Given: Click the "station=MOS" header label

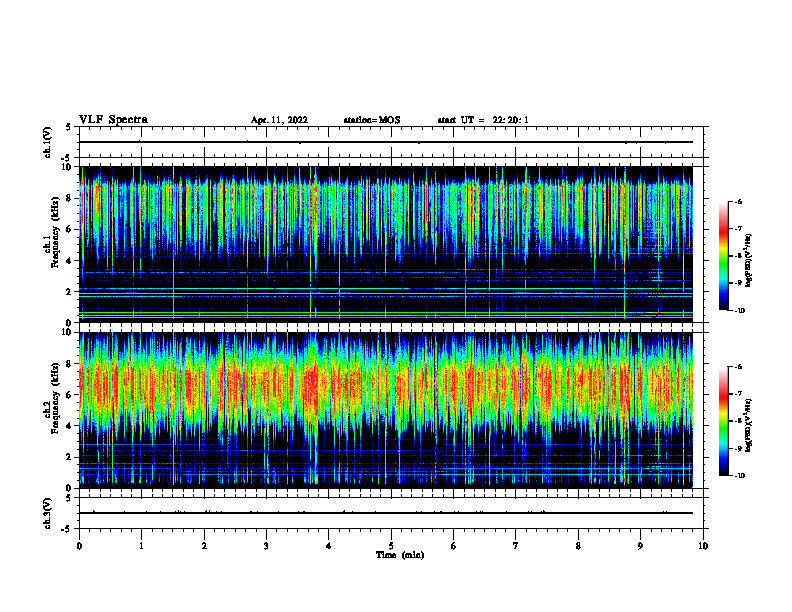Looking at the screenshot, I should 372,120.
